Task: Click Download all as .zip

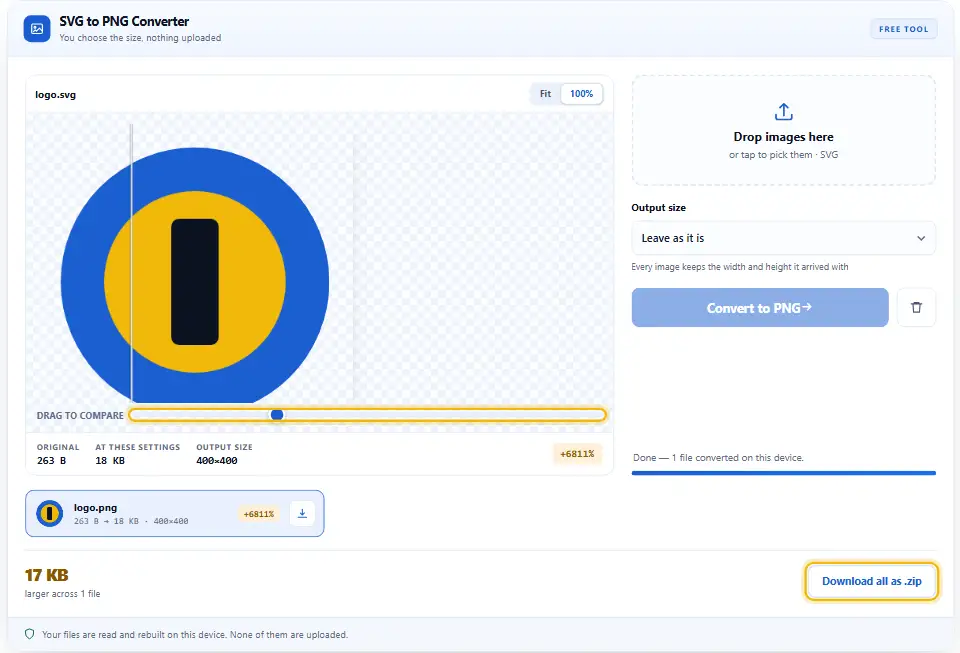Action: [x=871, y=581]
